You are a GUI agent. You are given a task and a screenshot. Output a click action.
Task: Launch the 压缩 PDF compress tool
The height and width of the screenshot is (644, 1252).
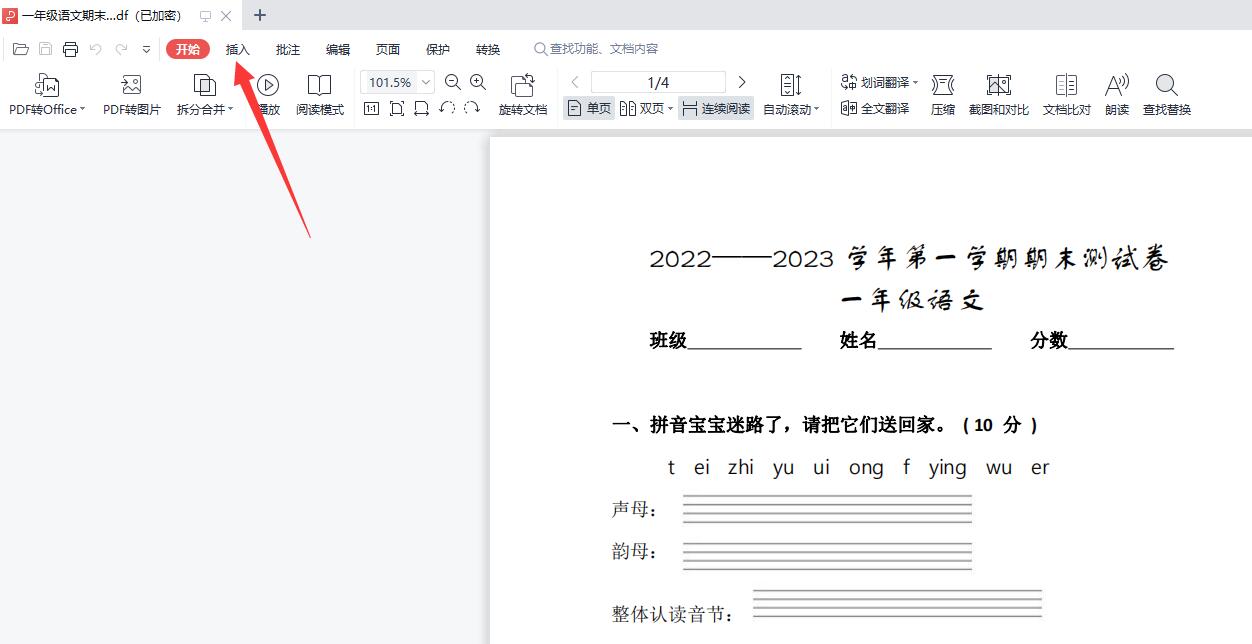(x=942, y=95)
